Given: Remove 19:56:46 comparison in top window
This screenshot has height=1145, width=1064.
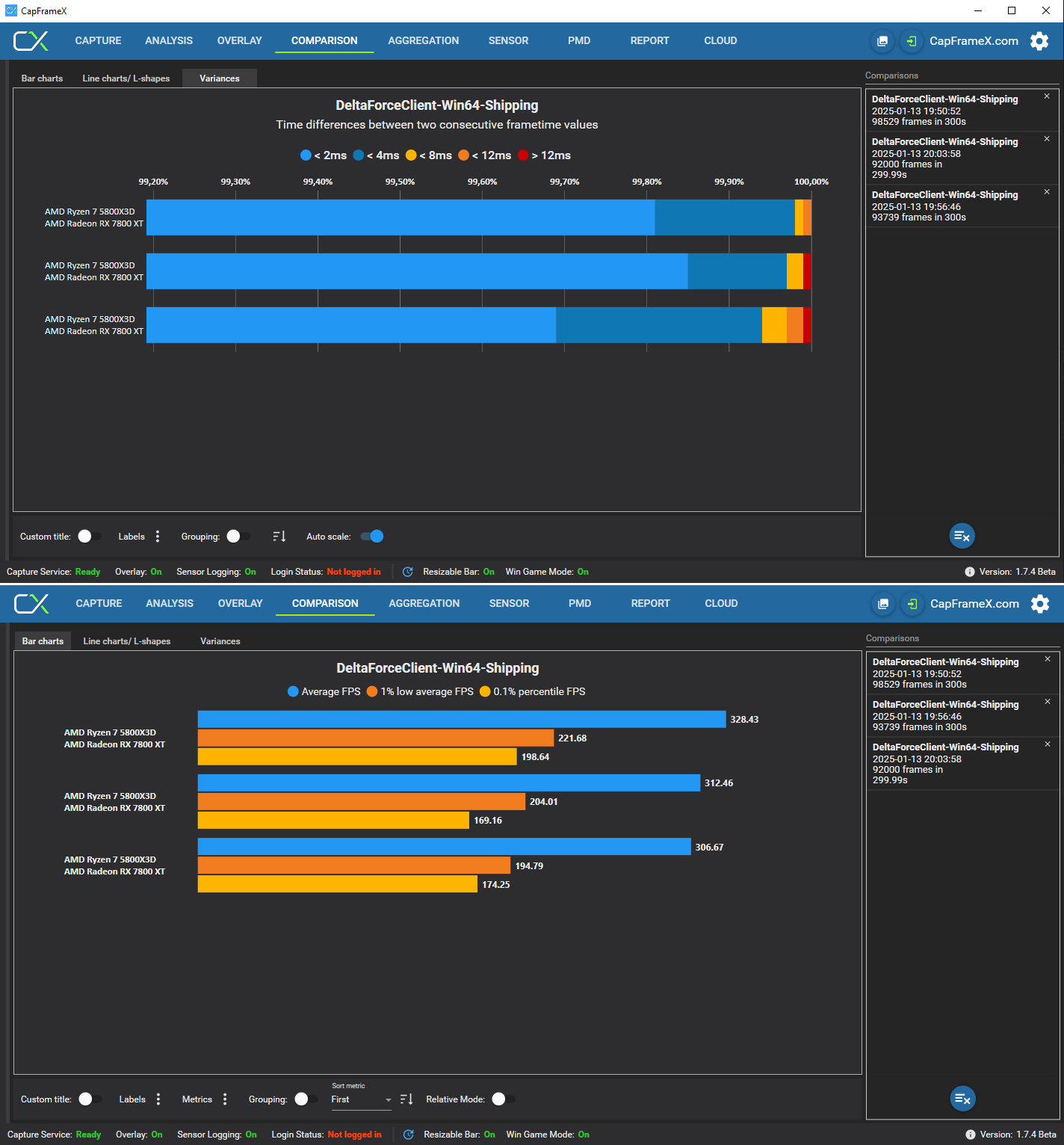Looking at the screenshot, I should [x=1047, y=192].
